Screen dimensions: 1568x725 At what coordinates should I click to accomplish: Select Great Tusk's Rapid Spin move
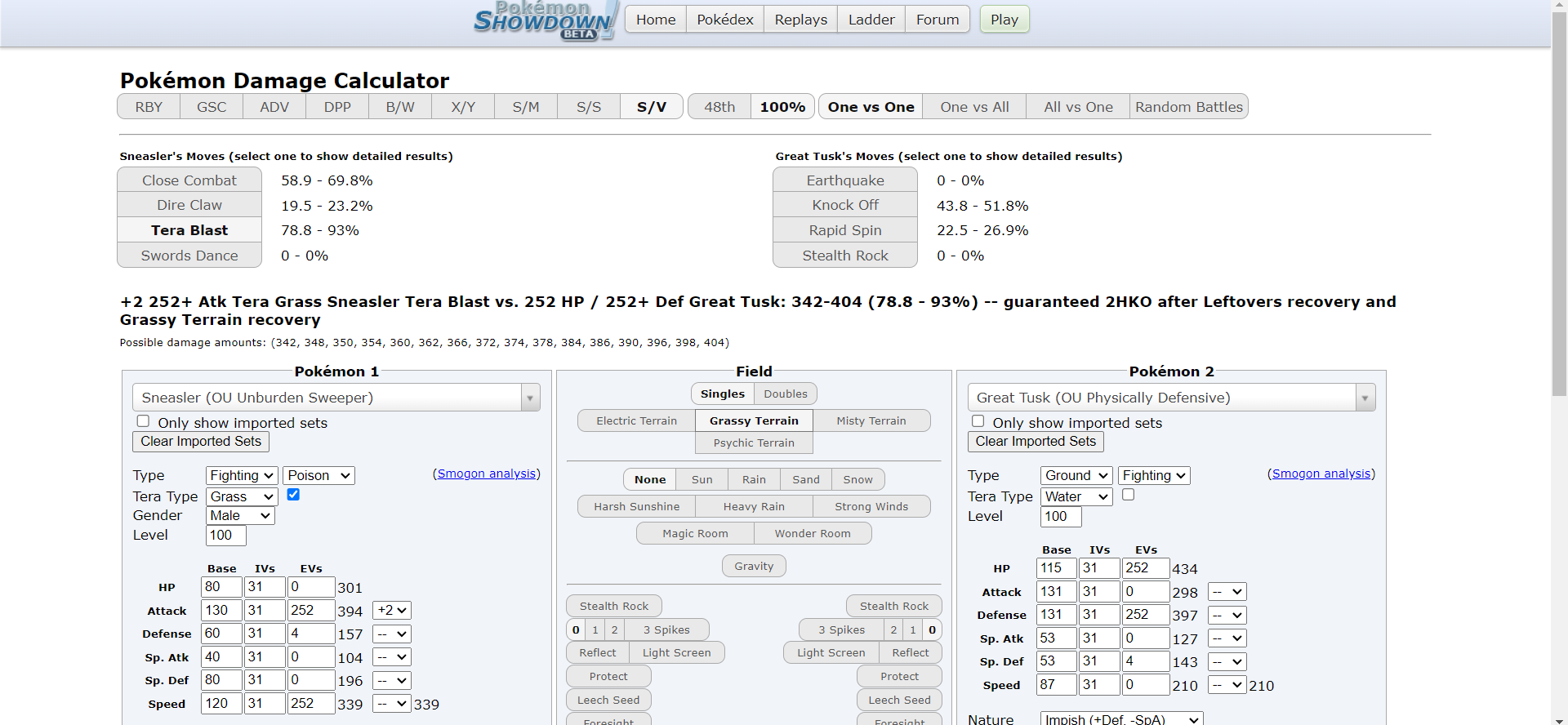click(845, 230)
